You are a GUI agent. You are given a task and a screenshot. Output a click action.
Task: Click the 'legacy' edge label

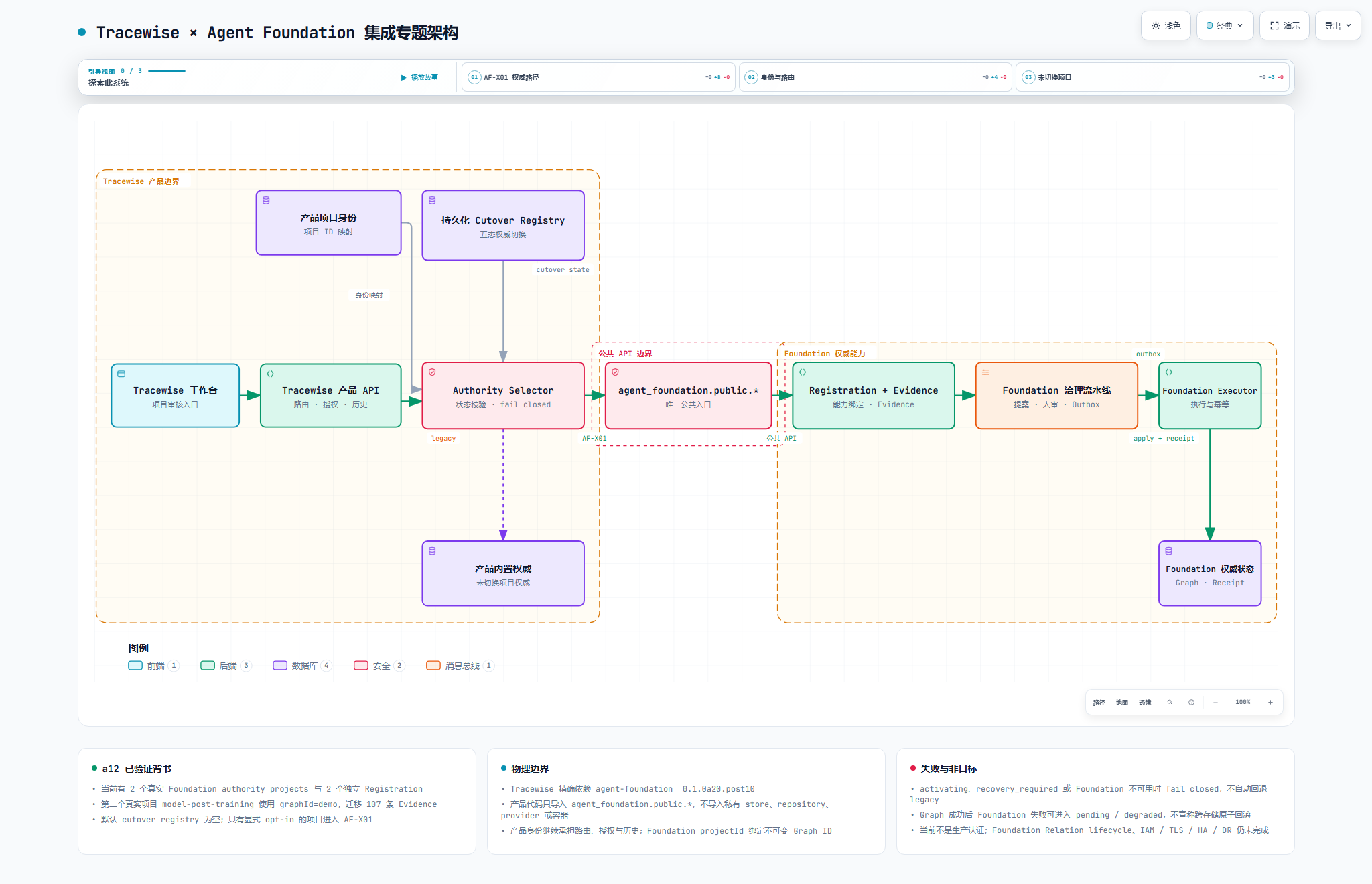[x=443, y=439]
